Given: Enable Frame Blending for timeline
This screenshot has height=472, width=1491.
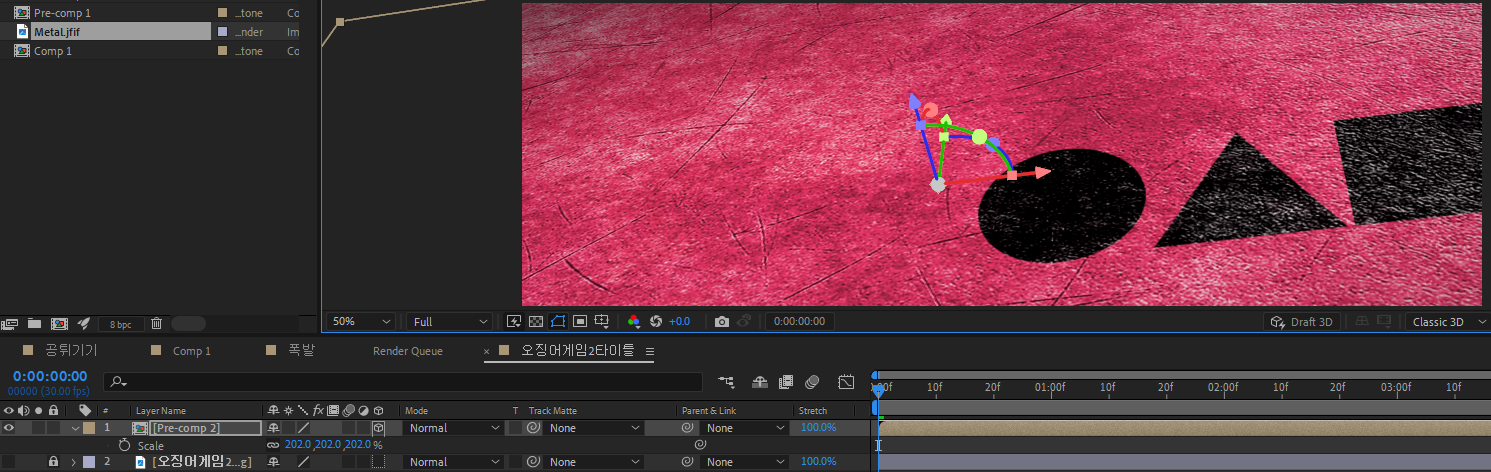Looking at the screenshot, I should pyautogui.click(x=786, y=382).
